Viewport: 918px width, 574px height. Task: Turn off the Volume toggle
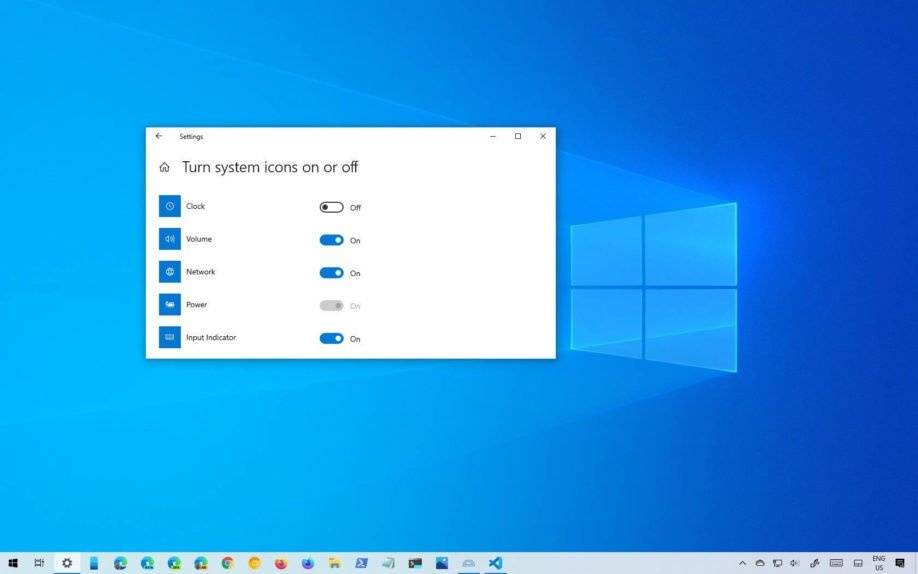pyautogui.click(x=331, y=240)
